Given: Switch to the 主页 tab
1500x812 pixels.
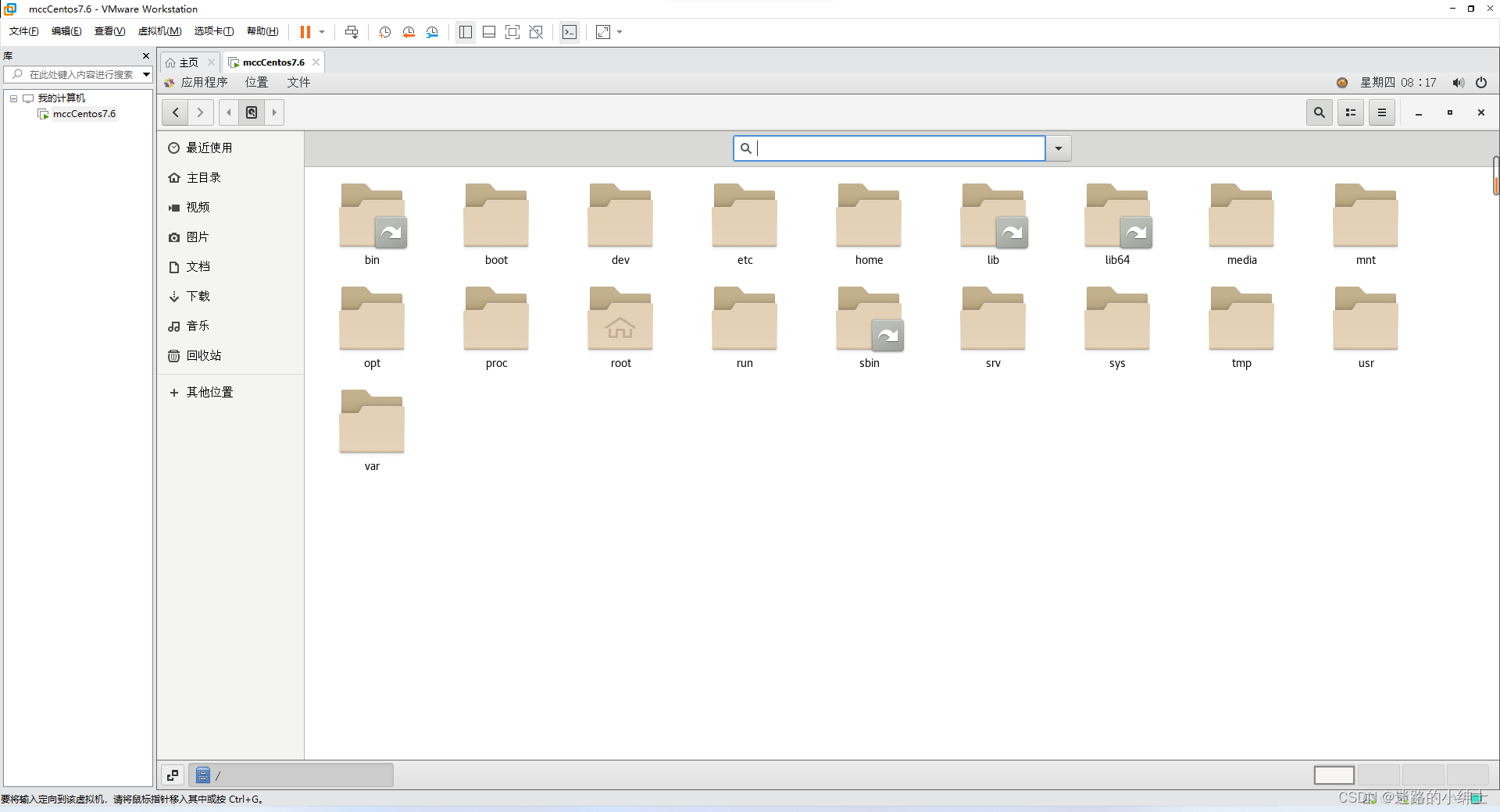Looking at the screenshot, I should tap(188, 62).
